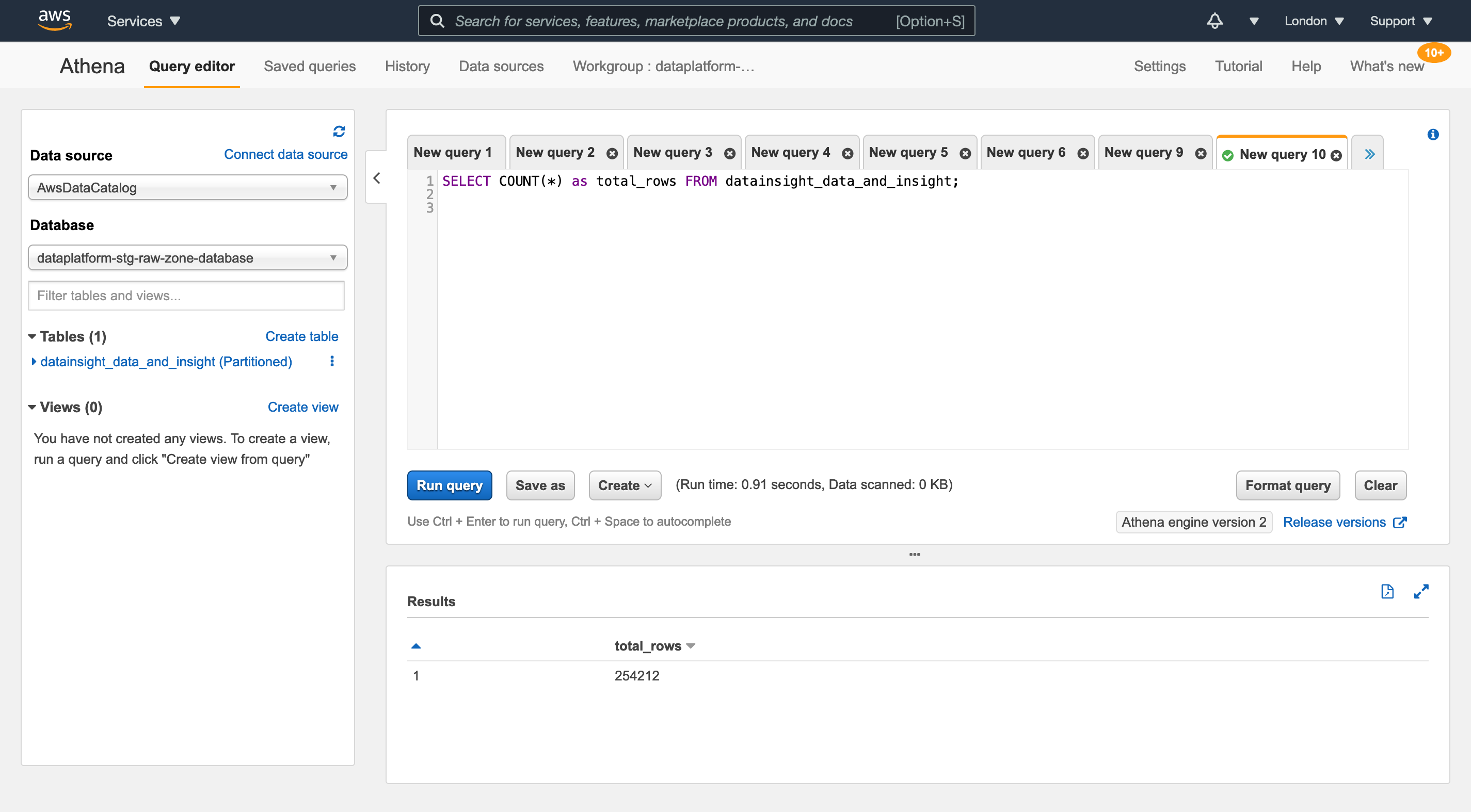Open the Create dropdown button
1471x812 pixels.
625,485
